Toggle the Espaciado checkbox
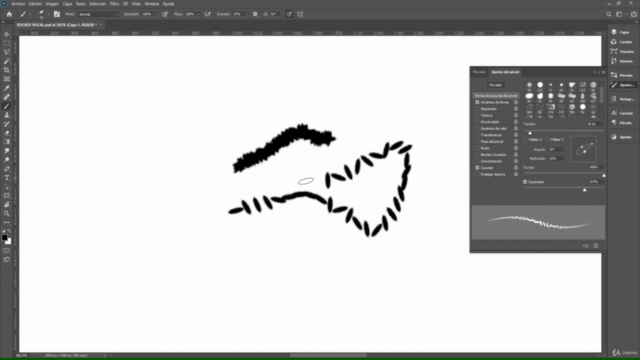This screenshot has height=360, width=640. [x=525, y=182]
